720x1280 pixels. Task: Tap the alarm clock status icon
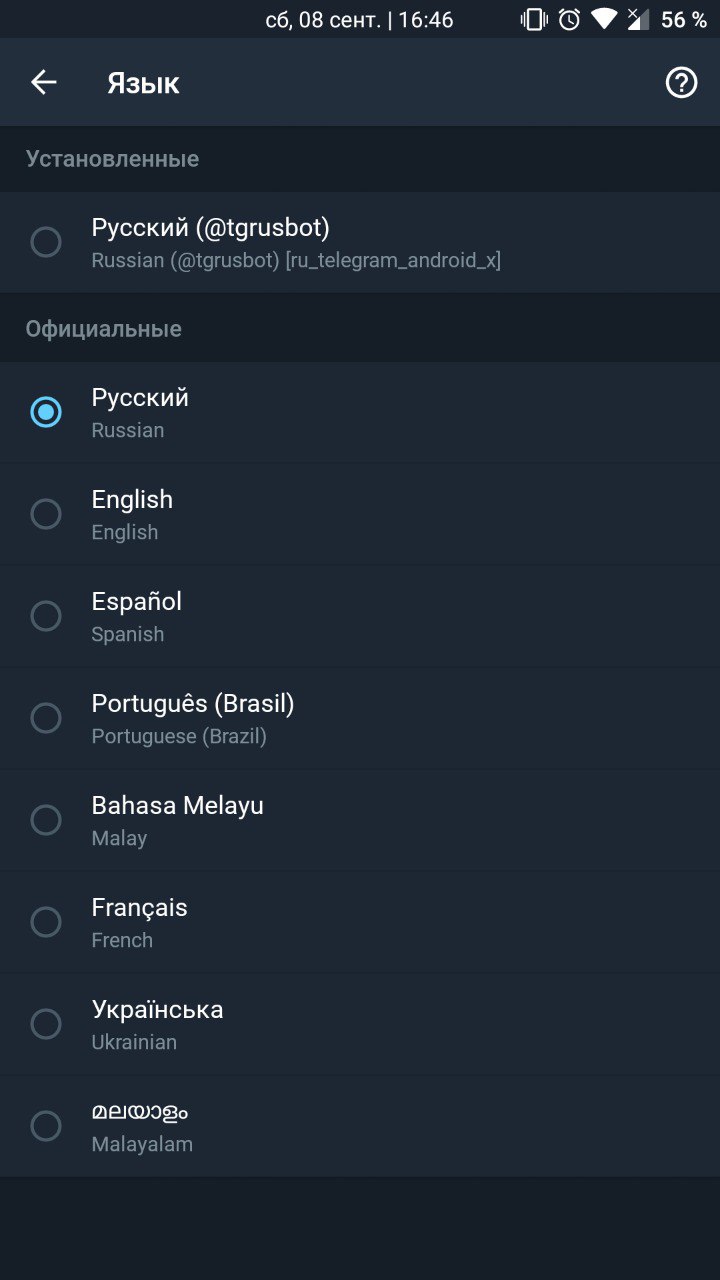pos(569,19)
